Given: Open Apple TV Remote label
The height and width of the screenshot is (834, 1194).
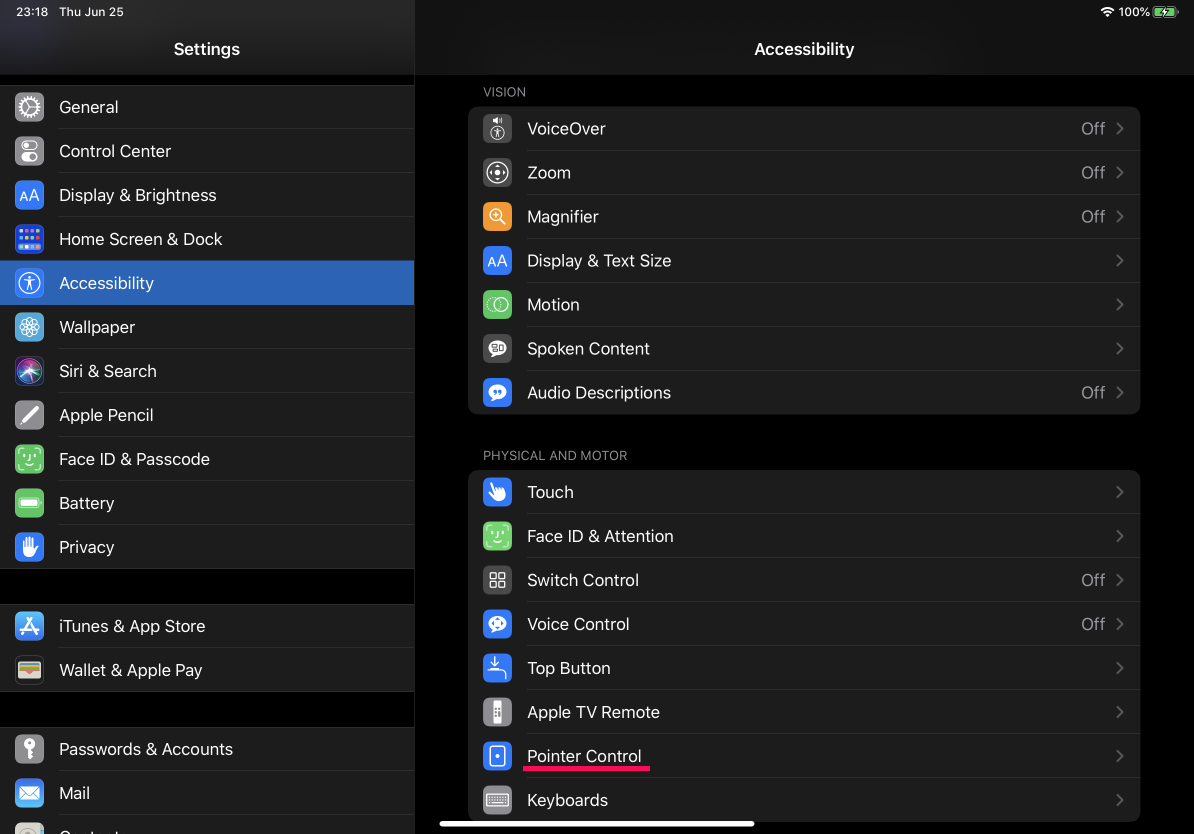Looking at the screenshot, I should [x=593, y=713].
